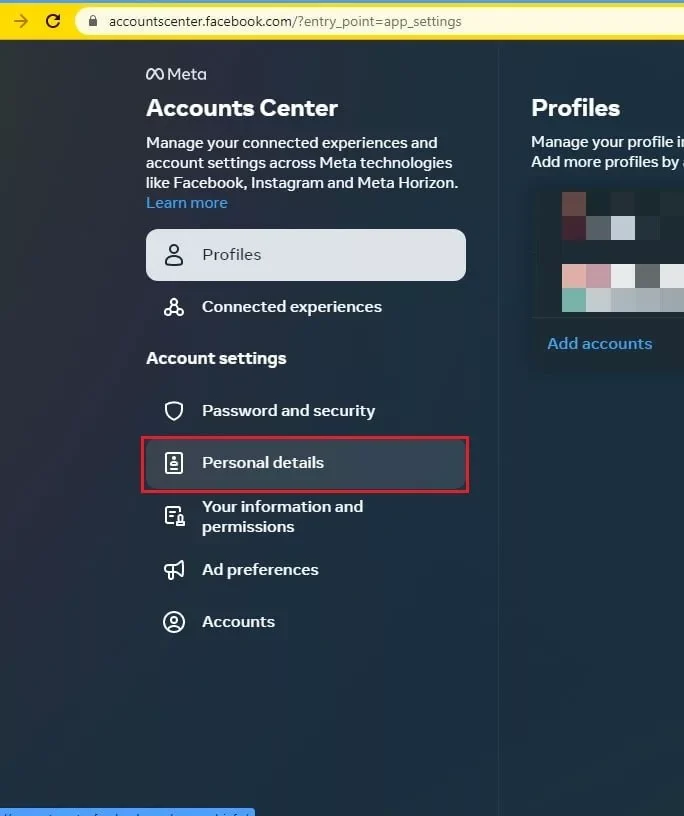Select the Profiles sidebar menu item
Screen dimensions: 684x816
[x=305, y=255]
